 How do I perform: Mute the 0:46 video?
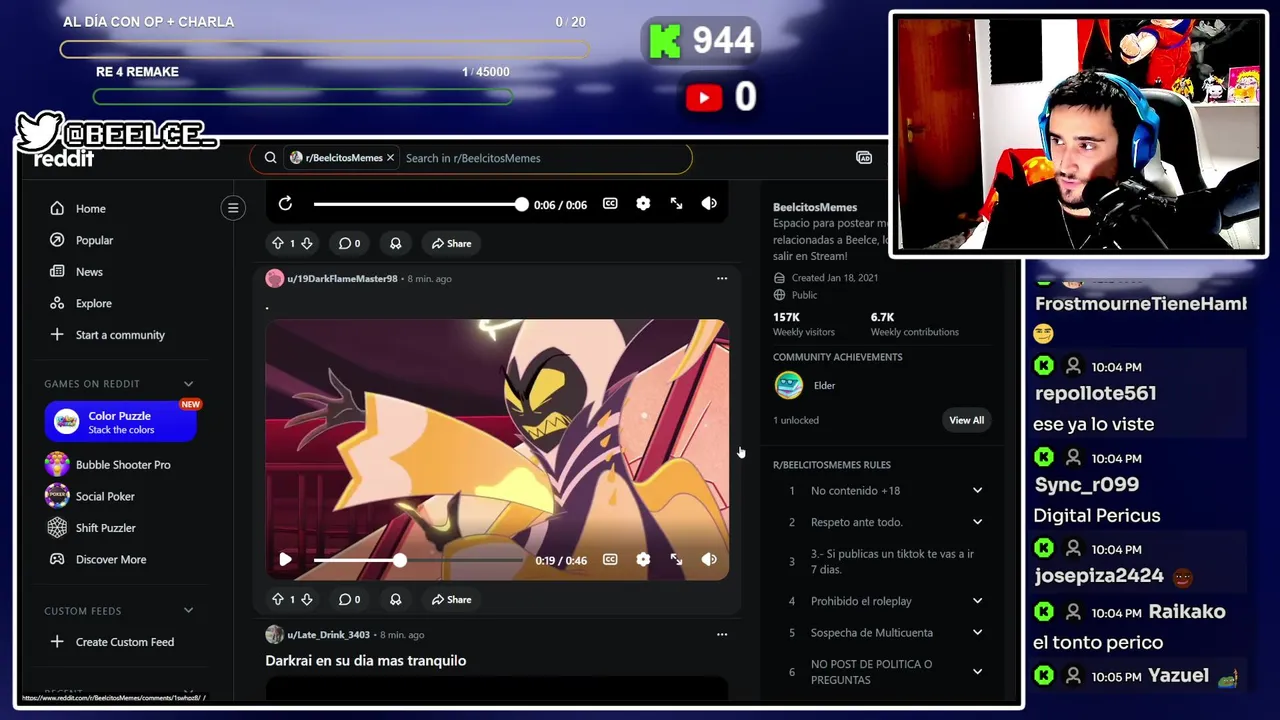click(709, 560)
